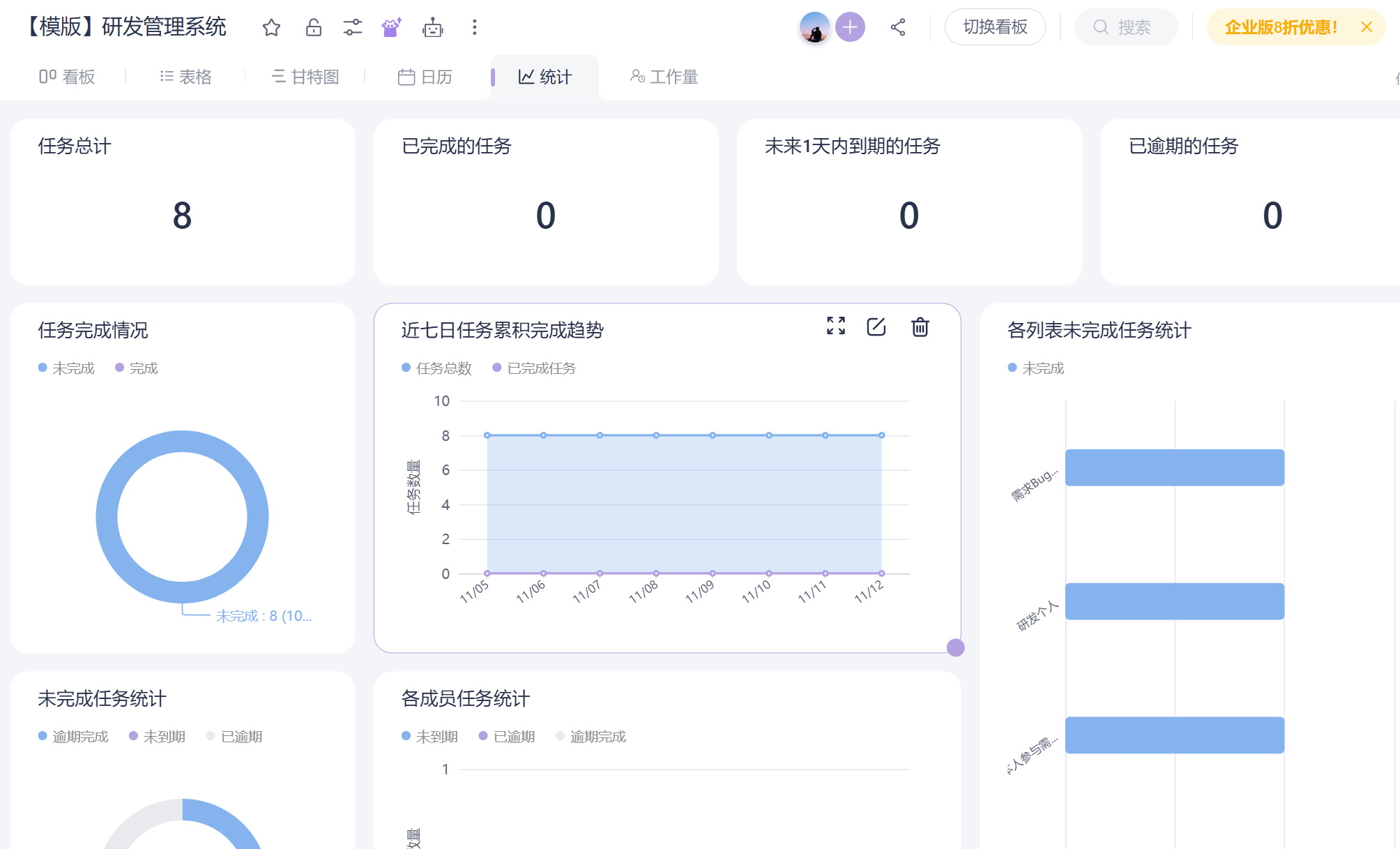
Task: Click the member avatar photo
Action: click(814, 27)
